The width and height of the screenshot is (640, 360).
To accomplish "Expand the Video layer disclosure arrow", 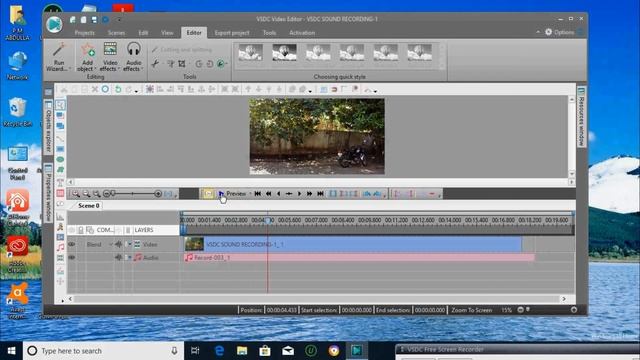I will (x=129, y=244).
